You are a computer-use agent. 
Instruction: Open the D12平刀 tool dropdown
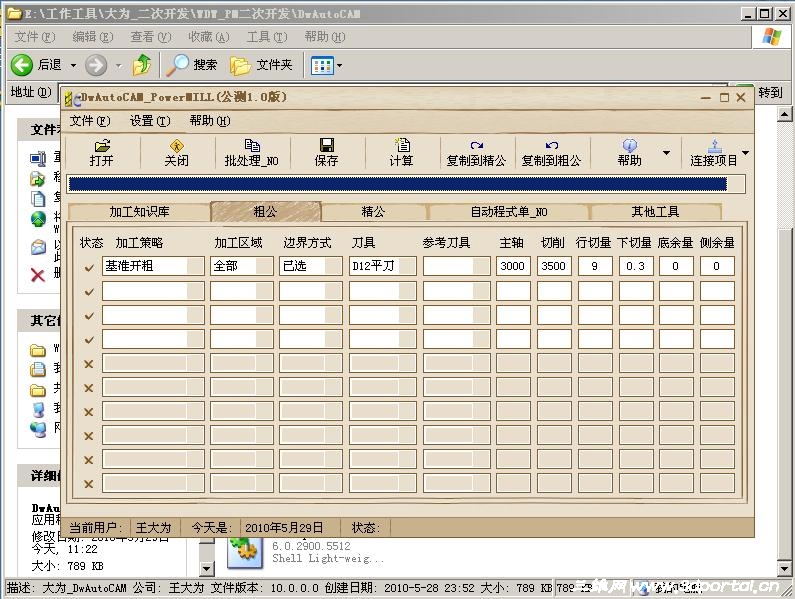click(x=407, y=266)
